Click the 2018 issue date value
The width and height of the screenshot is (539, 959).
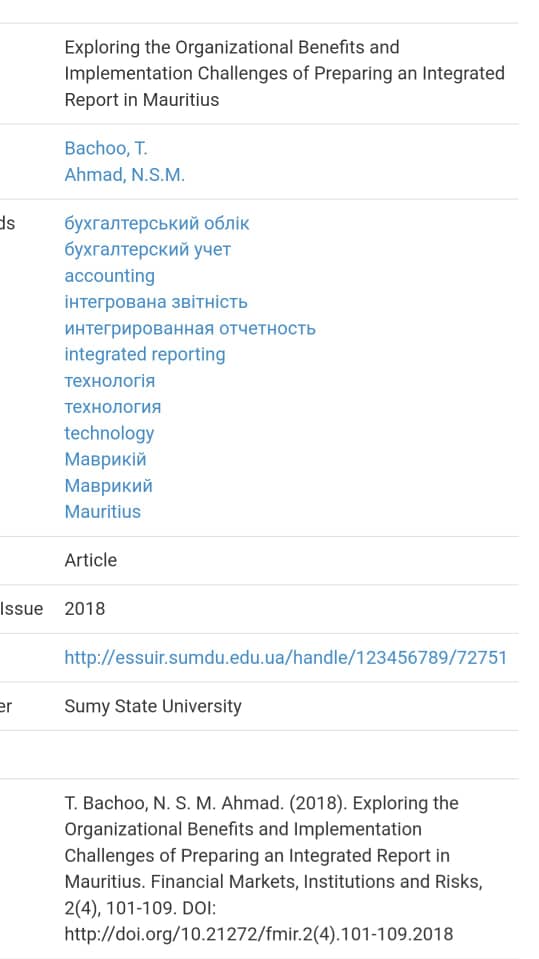pyautogui.click(x=84, y=609)
